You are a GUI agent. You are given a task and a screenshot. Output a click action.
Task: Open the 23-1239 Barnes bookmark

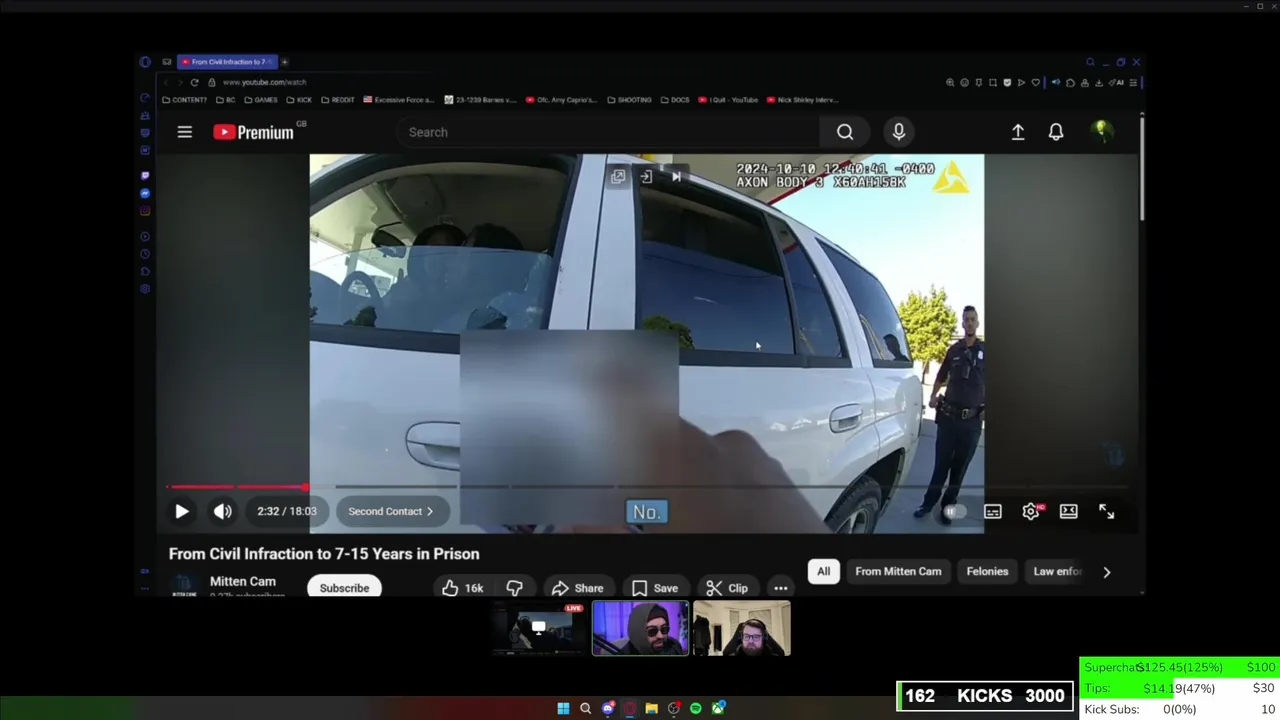480,100
